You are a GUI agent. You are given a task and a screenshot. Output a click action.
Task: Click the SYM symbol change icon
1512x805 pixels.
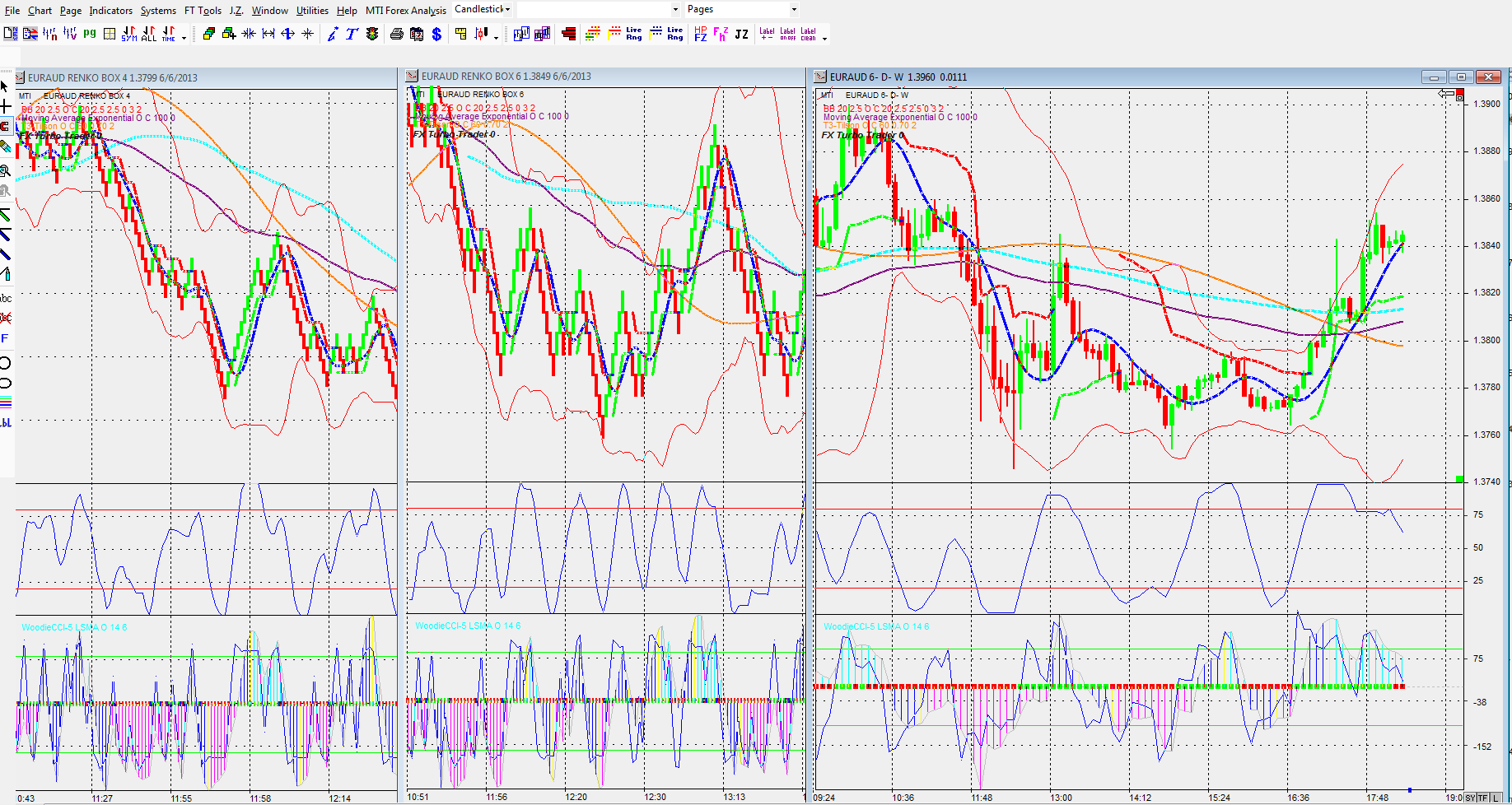(x=129, y=34)
